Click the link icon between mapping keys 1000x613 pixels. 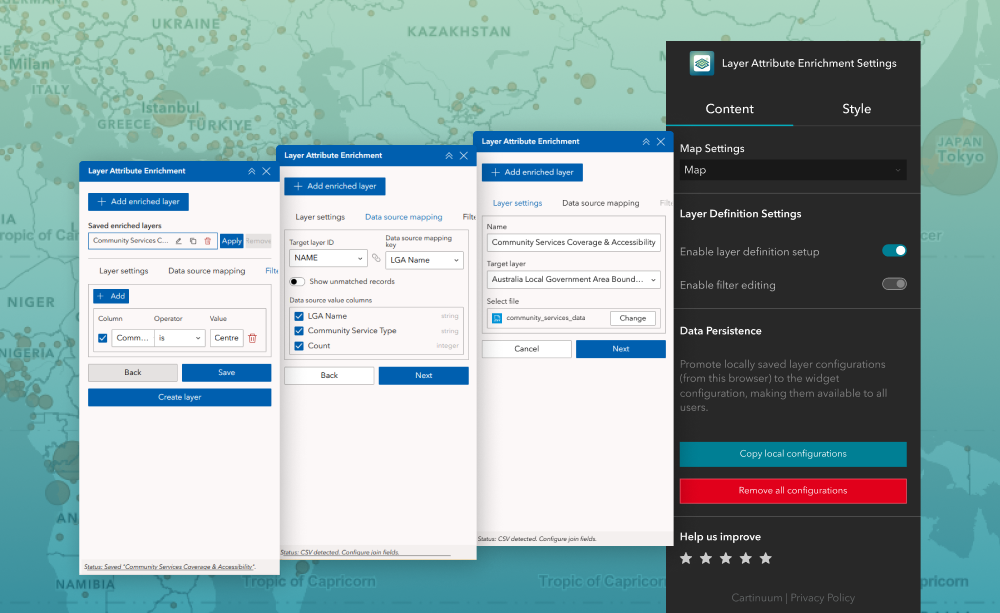[x=376, y=258]
